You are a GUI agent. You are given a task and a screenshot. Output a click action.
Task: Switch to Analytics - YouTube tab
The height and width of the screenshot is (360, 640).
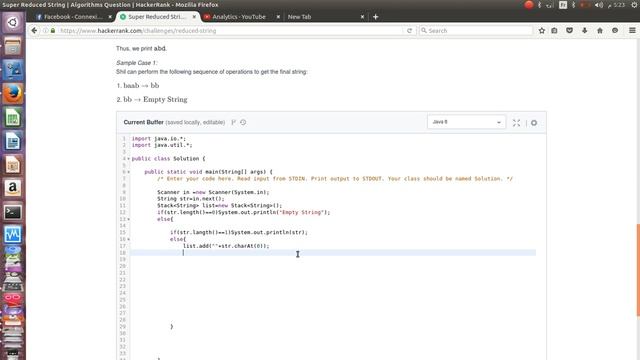[239, 17]
